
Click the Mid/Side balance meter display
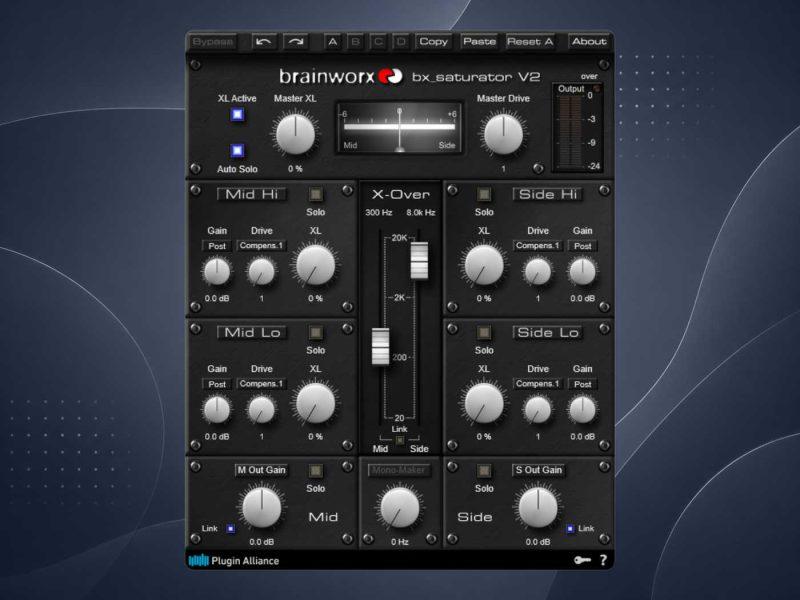click(399, 128)
